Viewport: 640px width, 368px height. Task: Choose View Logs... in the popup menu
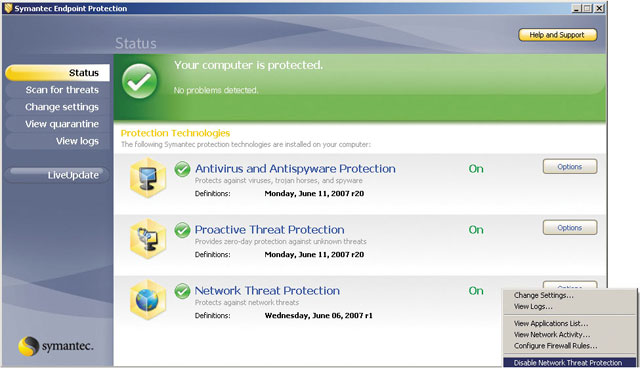pyautogui.click(x=570, y=306)
